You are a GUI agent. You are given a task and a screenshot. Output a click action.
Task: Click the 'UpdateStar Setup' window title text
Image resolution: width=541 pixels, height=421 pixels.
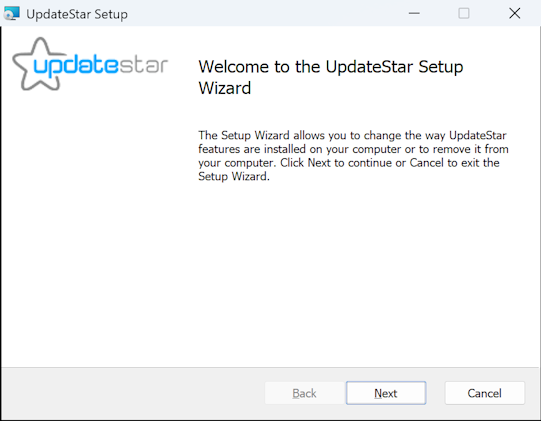(x=77, y=14)
